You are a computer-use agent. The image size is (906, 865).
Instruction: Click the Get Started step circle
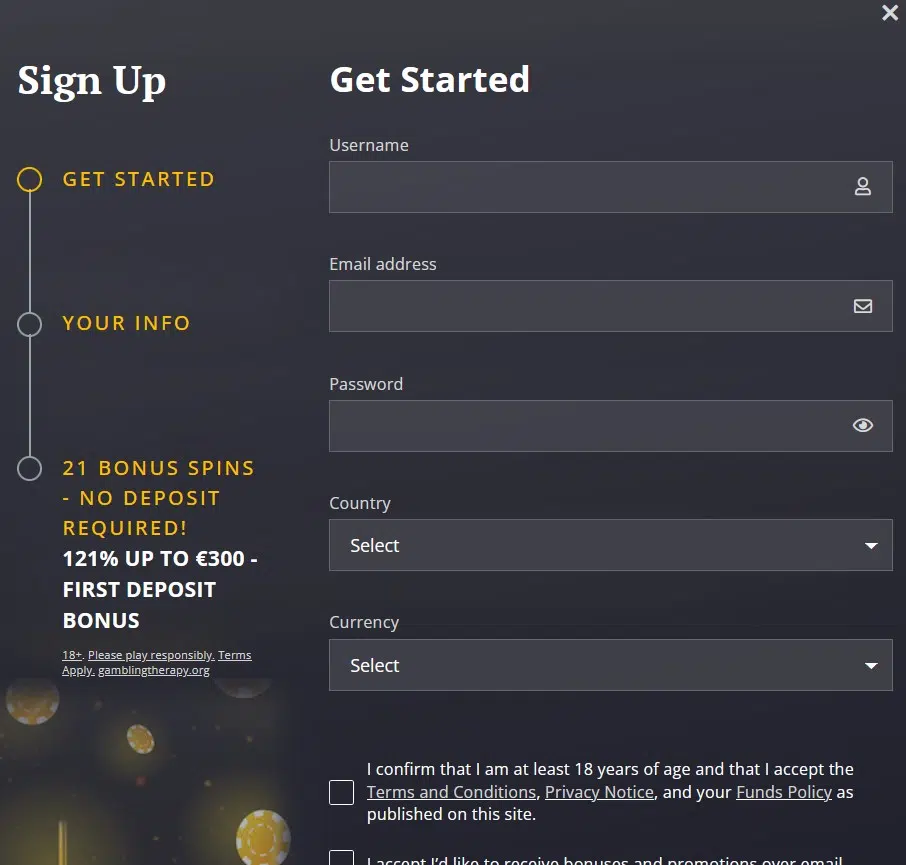click(29, 179)
